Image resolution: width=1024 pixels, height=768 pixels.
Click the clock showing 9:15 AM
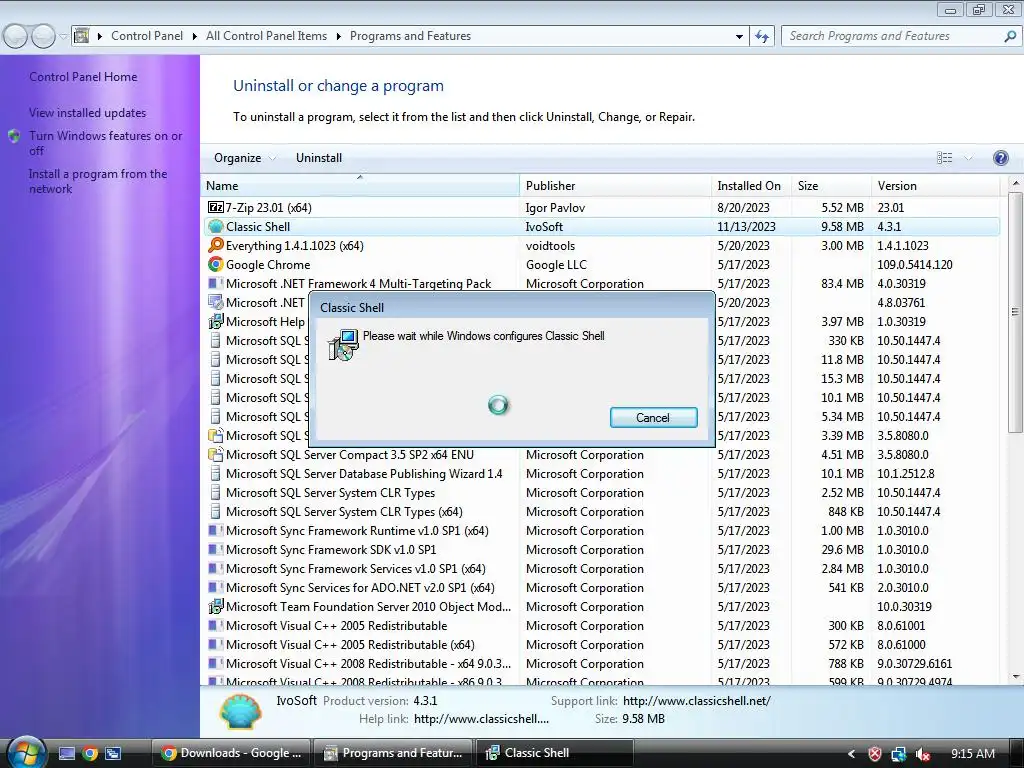[x=972, y=754]
